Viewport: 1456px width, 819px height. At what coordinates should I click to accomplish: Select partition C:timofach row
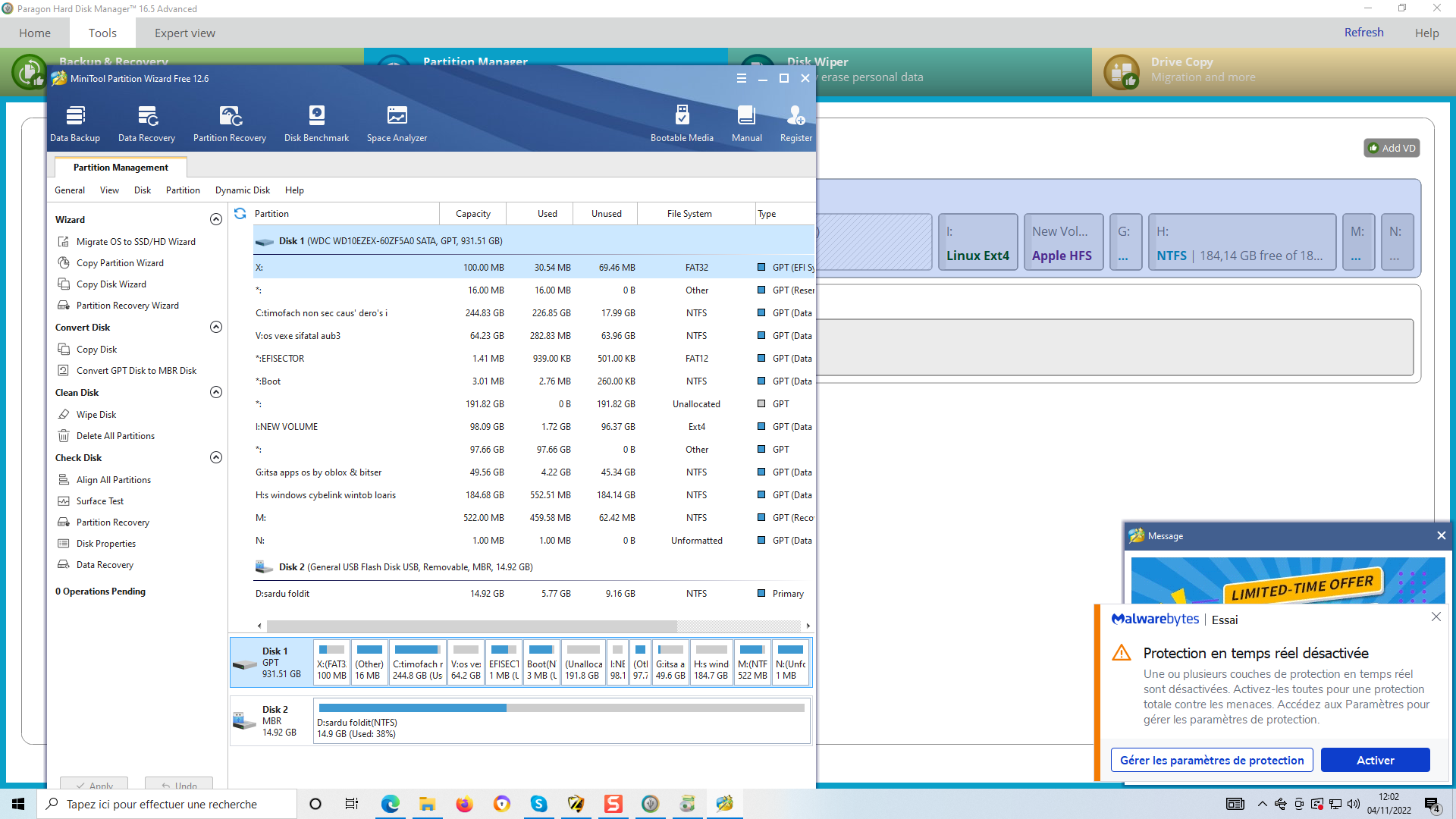534,313
